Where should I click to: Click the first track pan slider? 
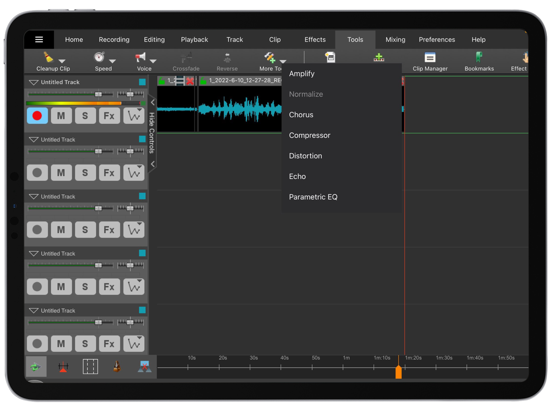pos(130,94)
